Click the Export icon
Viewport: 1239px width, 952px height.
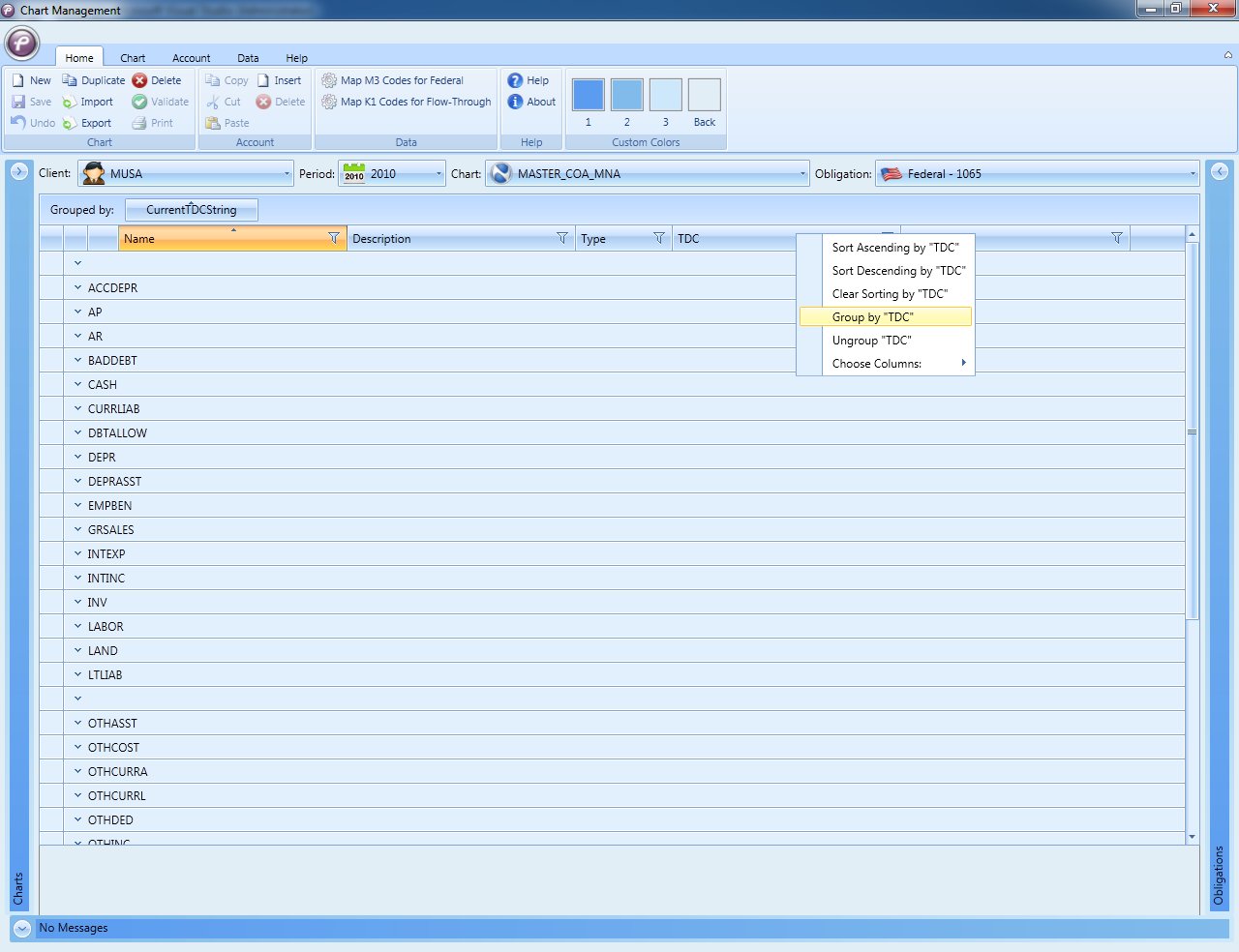(x=70, y=123)
